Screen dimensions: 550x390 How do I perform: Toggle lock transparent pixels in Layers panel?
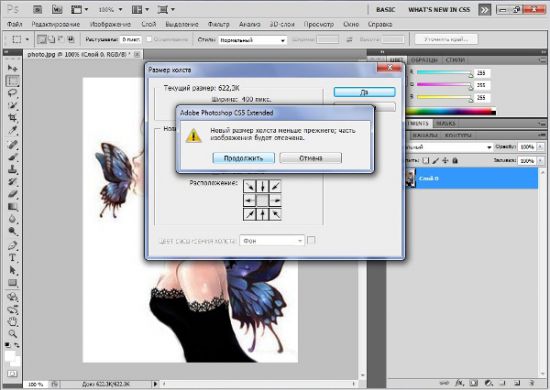(425, 160)
